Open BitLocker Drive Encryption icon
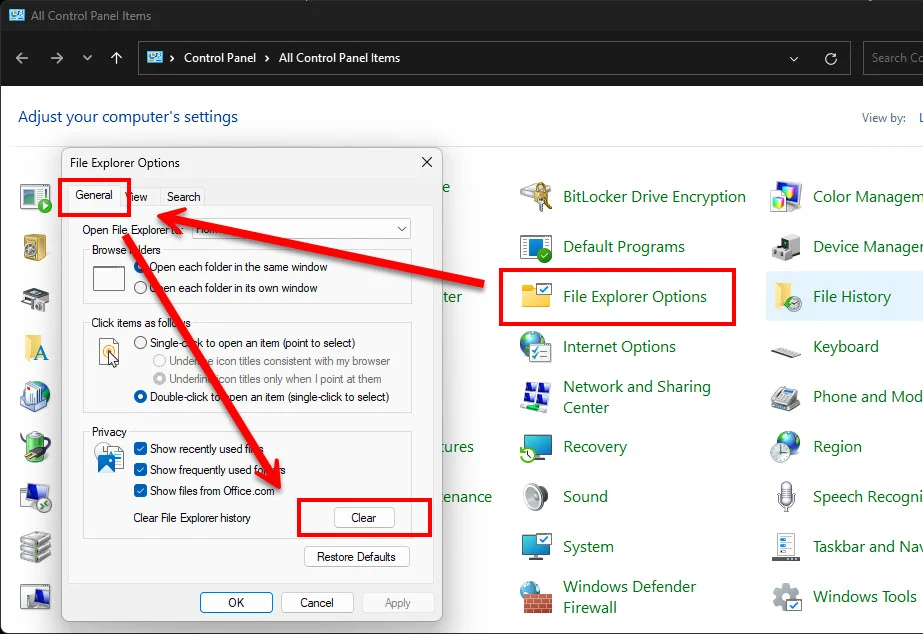 click(536, 197)
